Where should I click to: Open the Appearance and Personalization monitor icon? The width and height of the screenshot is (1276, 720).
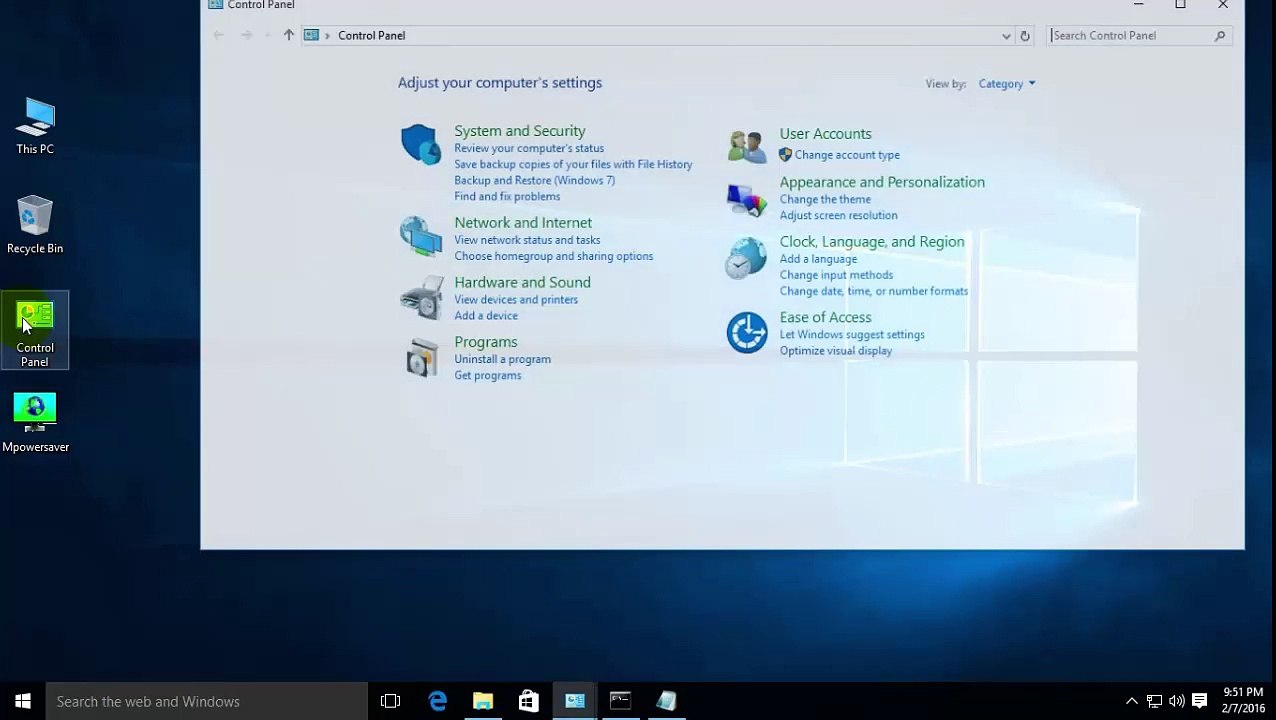pyautogui.click(x=746, y=200)
